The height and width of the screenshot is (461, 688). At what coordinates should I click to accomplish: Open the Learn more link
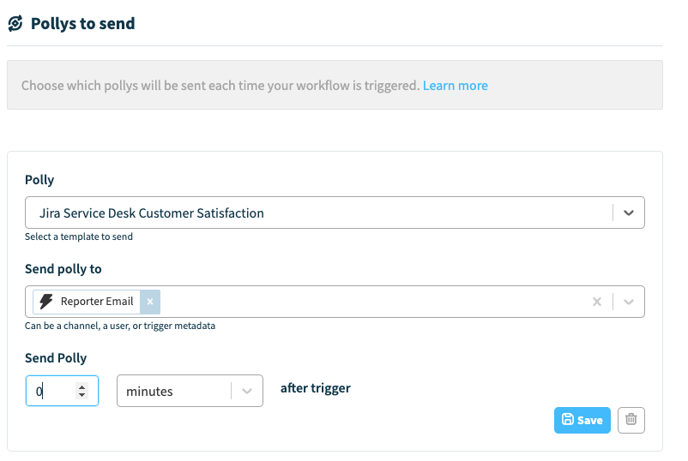[455, 86]
